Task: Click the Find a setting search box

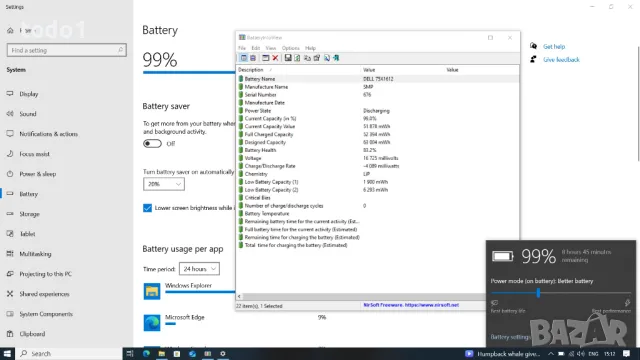Action: (x=67, y=50)
